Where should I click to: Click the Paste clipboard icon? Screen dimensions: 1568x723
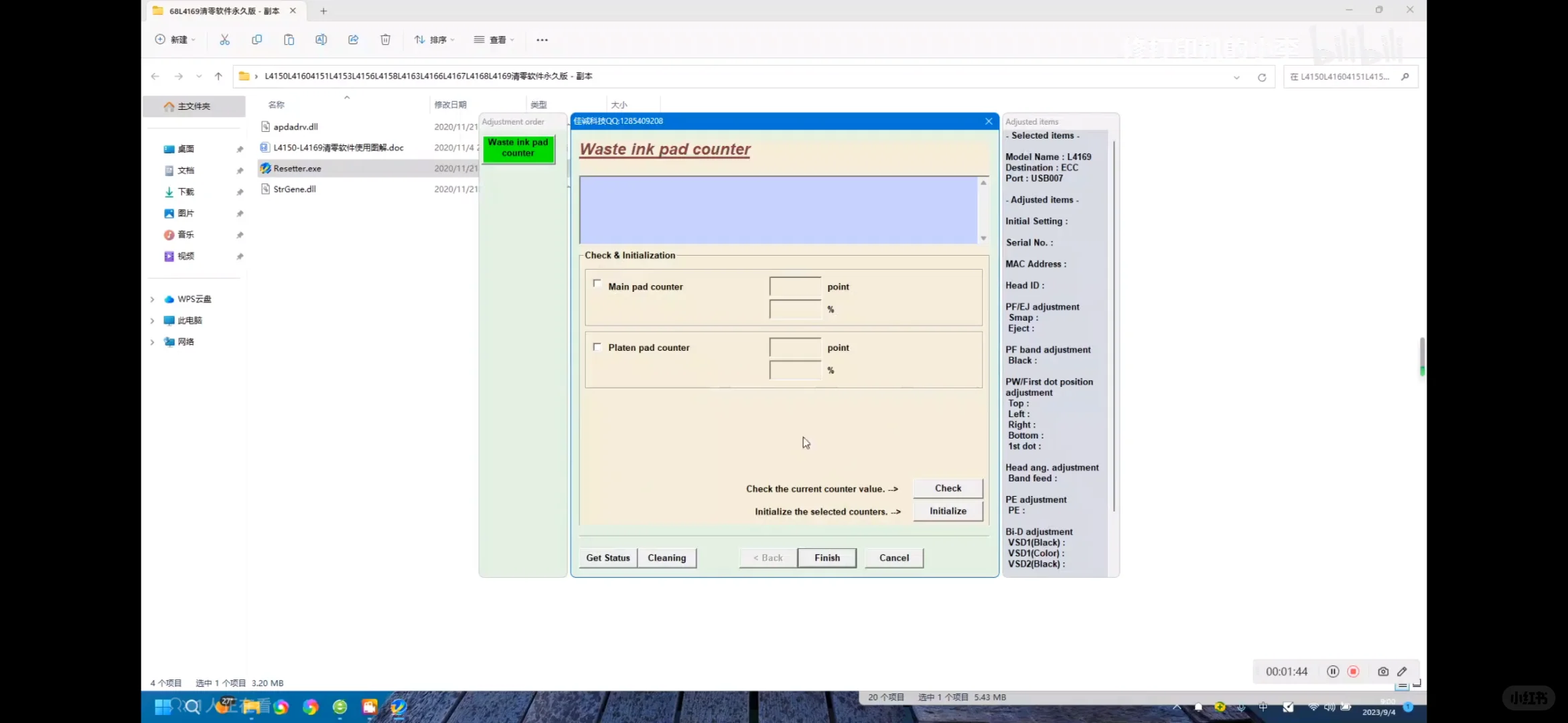click(x=289, y=39)
